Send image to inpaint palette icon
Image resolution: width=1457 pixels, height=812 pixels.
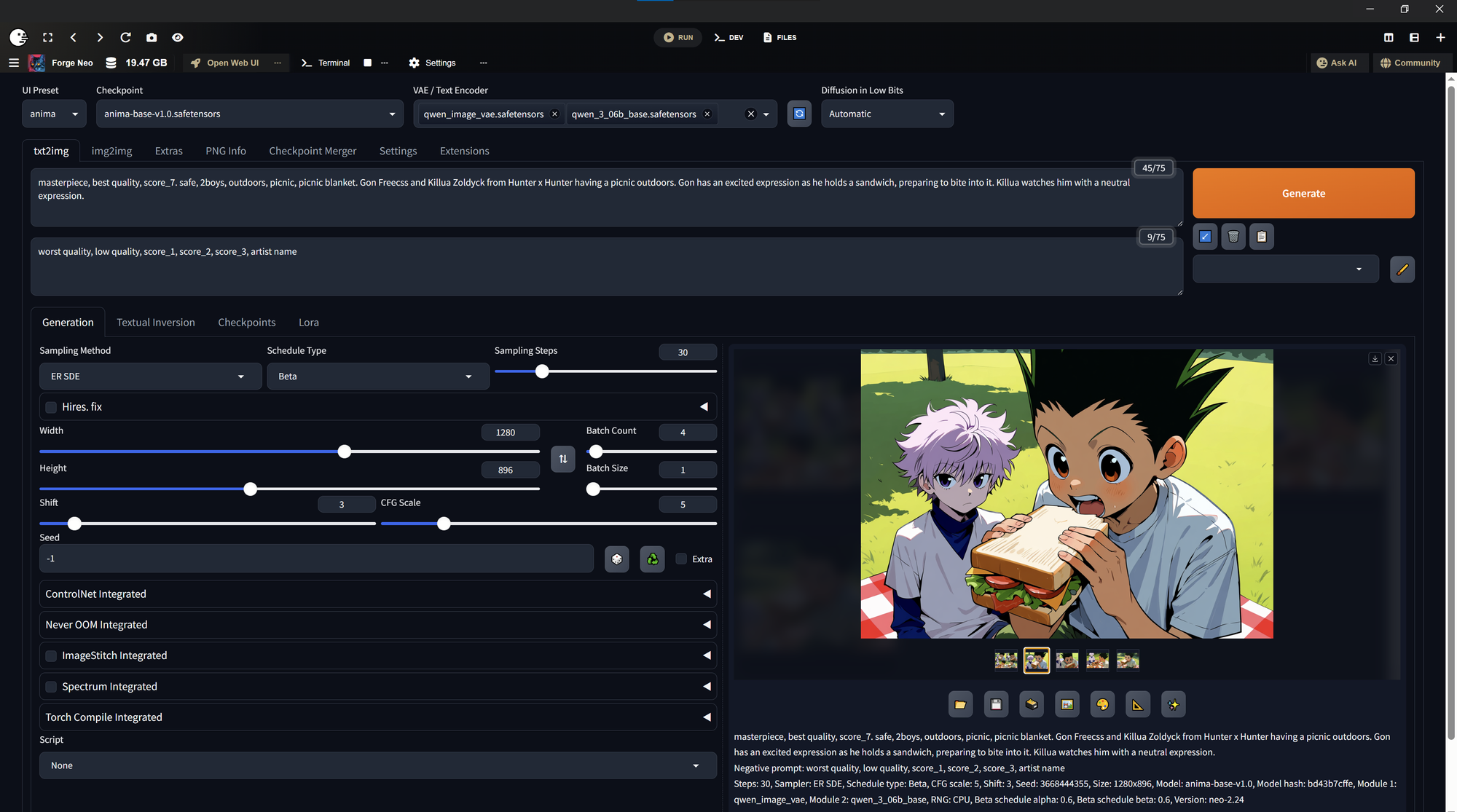tap(1102, 704)
